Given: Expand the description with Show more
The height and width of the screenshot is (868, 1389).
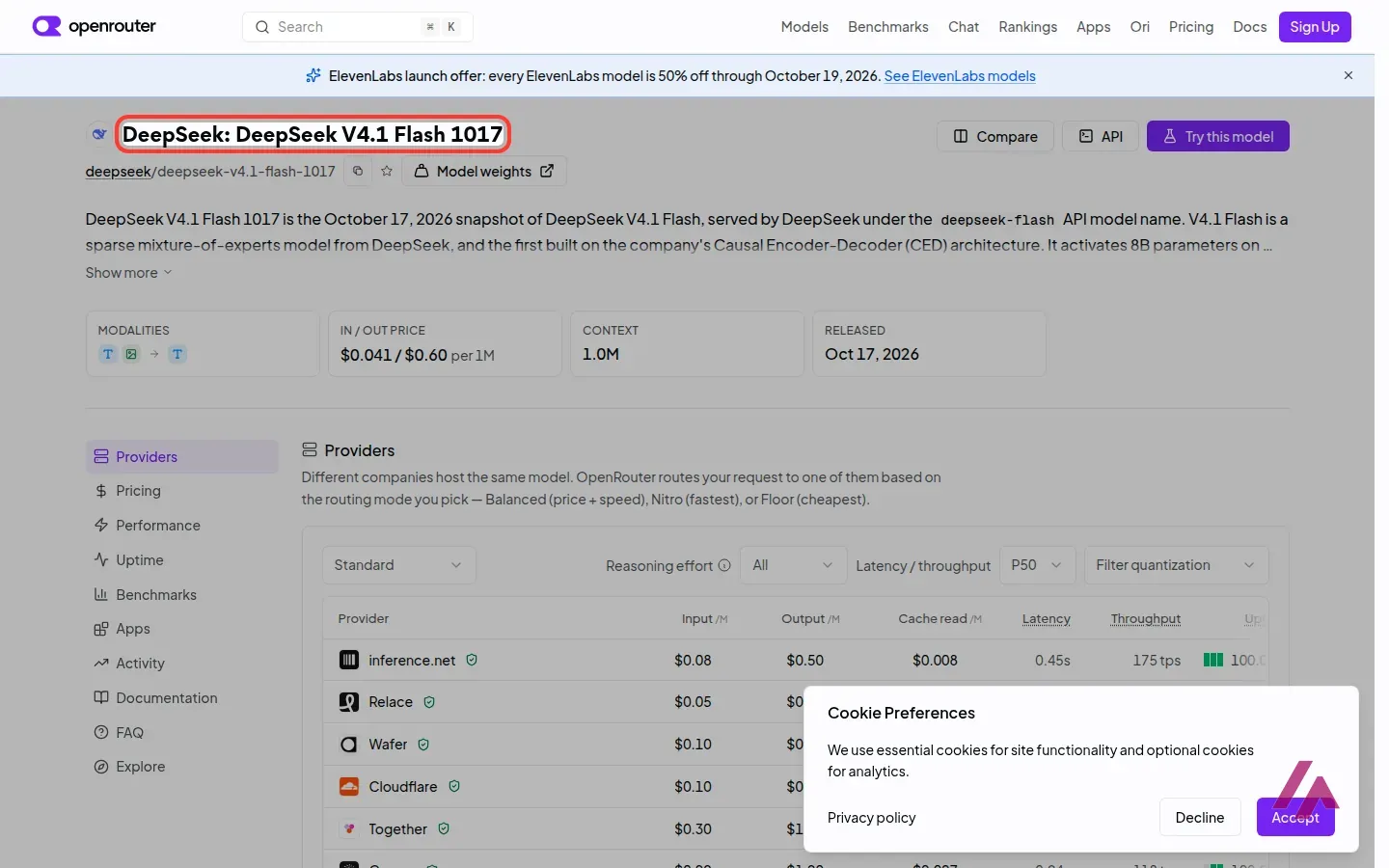Looking at the screenshot, I should [x=129, y=273].
